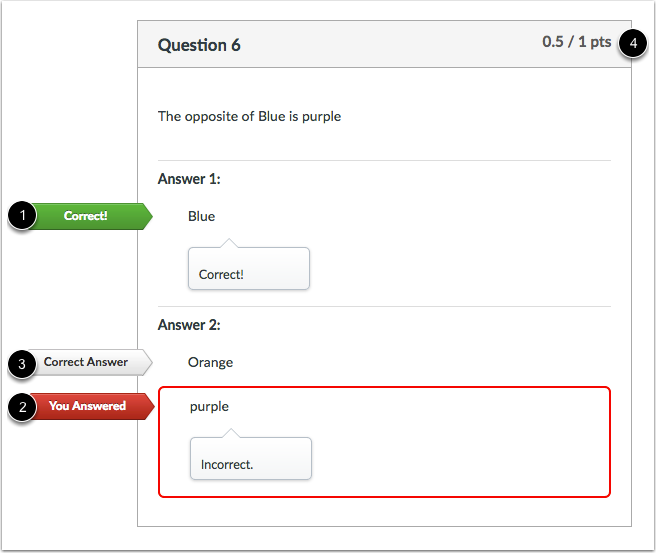This screenshot has height=553, width=656.
Task: Click the Answer 2: heading
Action: click(189, 325)
